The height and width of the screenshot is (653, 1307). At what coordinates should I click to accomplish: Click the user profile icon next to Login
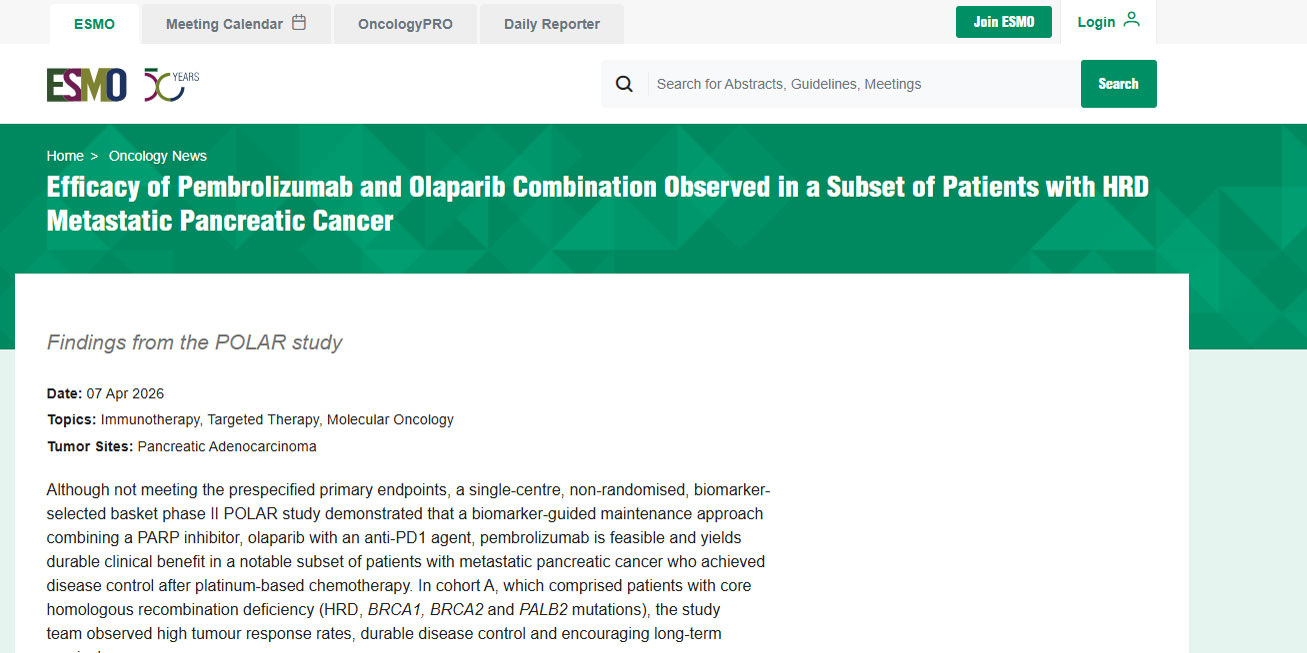pyautogui.click(x=1131, y=20)
